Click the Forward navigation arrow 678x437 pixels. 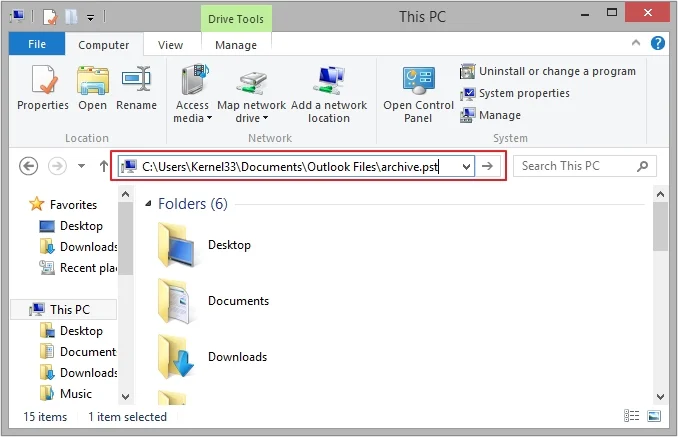(x=57, y=166)
